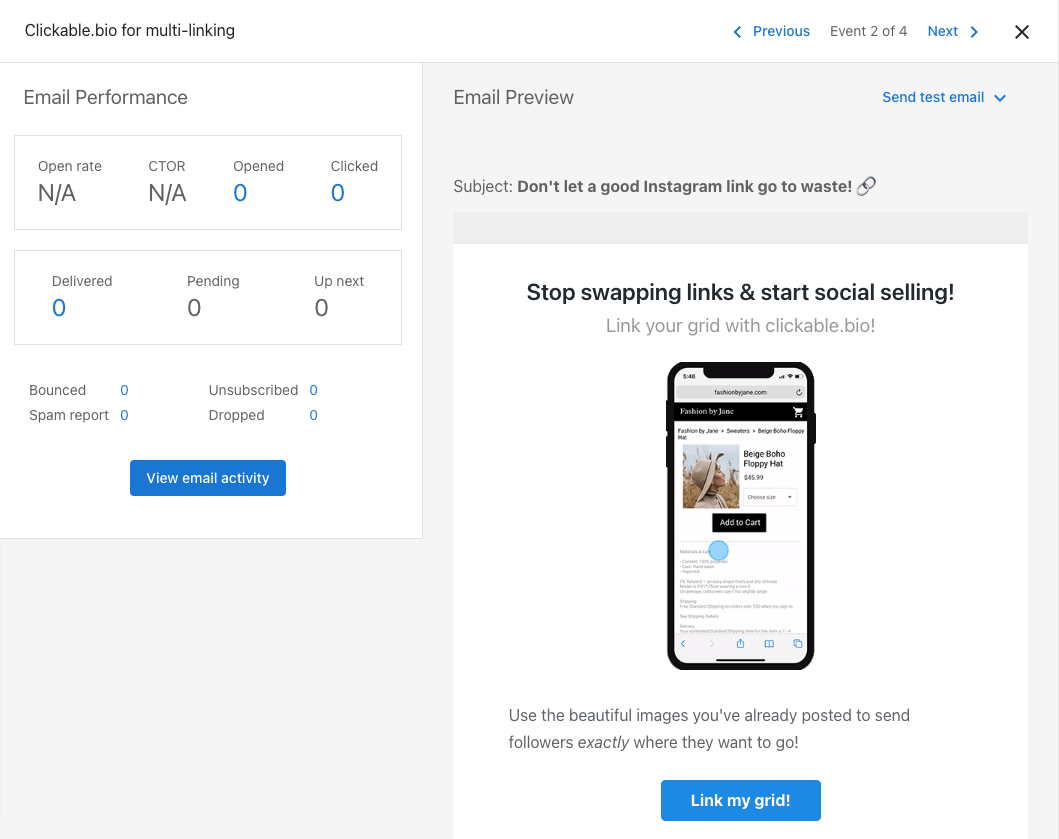View the Dropped count
Screen dimensions: 1059x839
(313, 415)
